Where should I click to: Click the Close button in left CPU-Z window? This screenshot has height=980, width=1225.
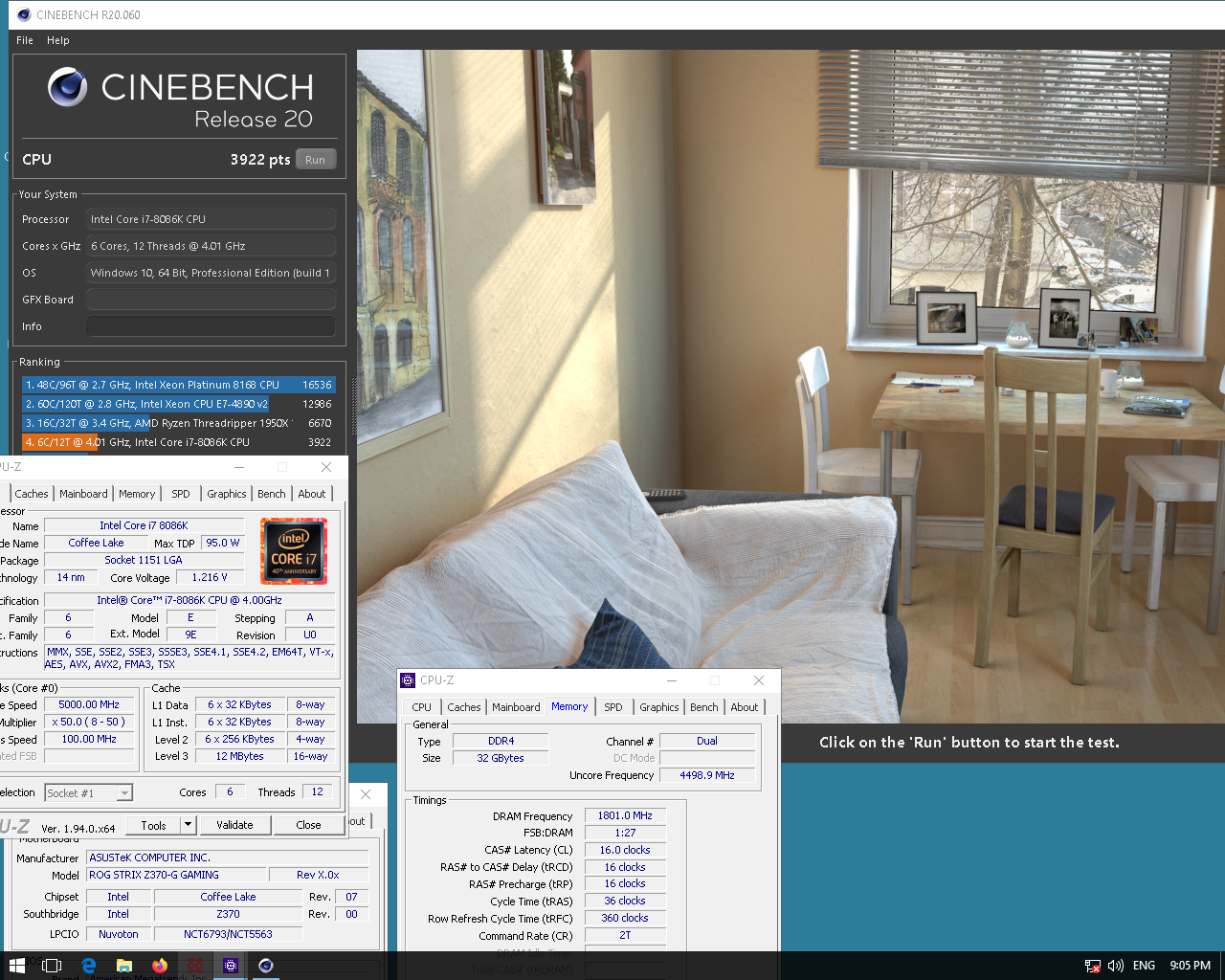(308, 825)
